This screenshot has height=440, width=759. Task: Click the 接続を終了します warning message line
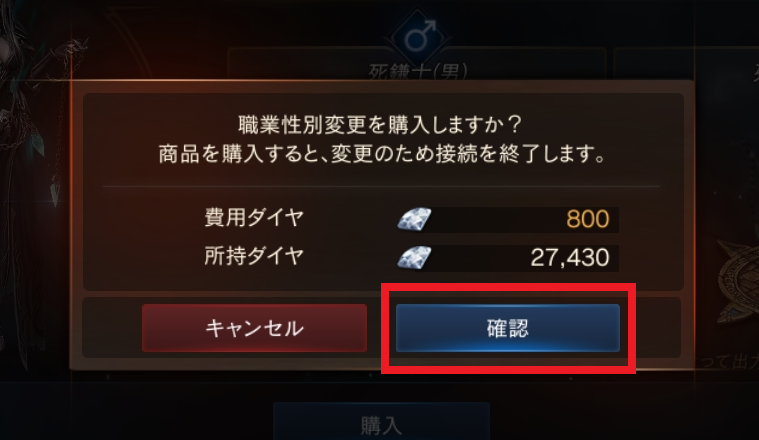click(x=382, y=154)
